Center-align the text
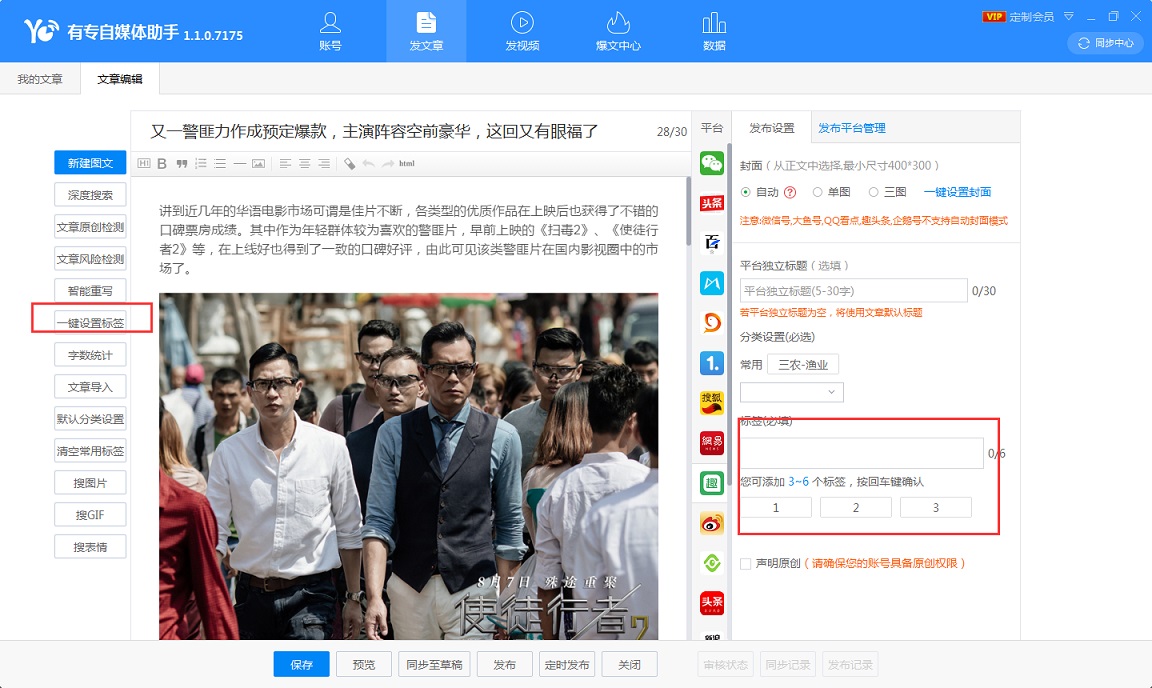The height and width of the screenshot is (688, 1152). 304,163
